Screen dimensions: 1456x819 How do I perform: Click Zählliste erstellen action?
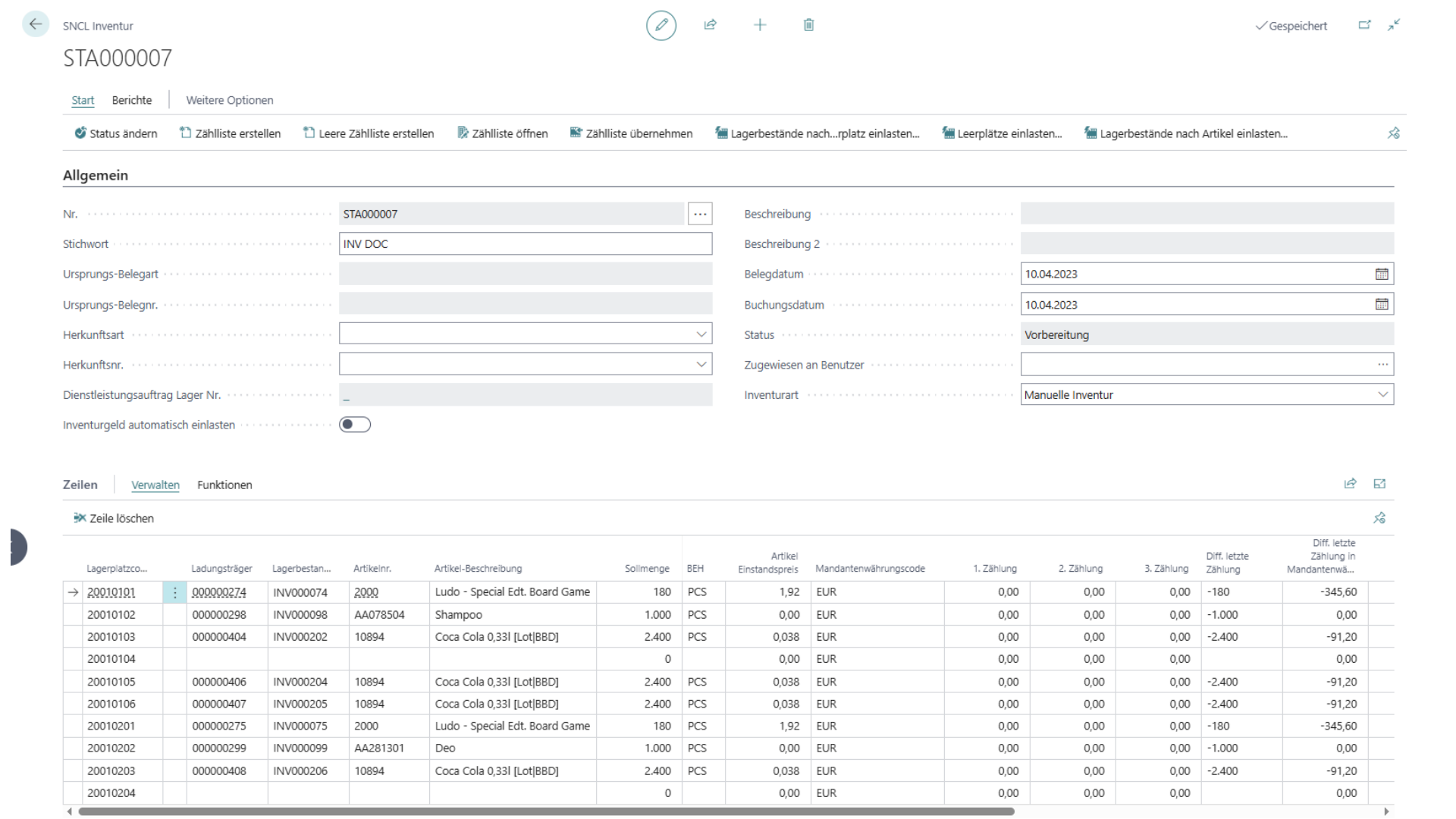(231, 133)
